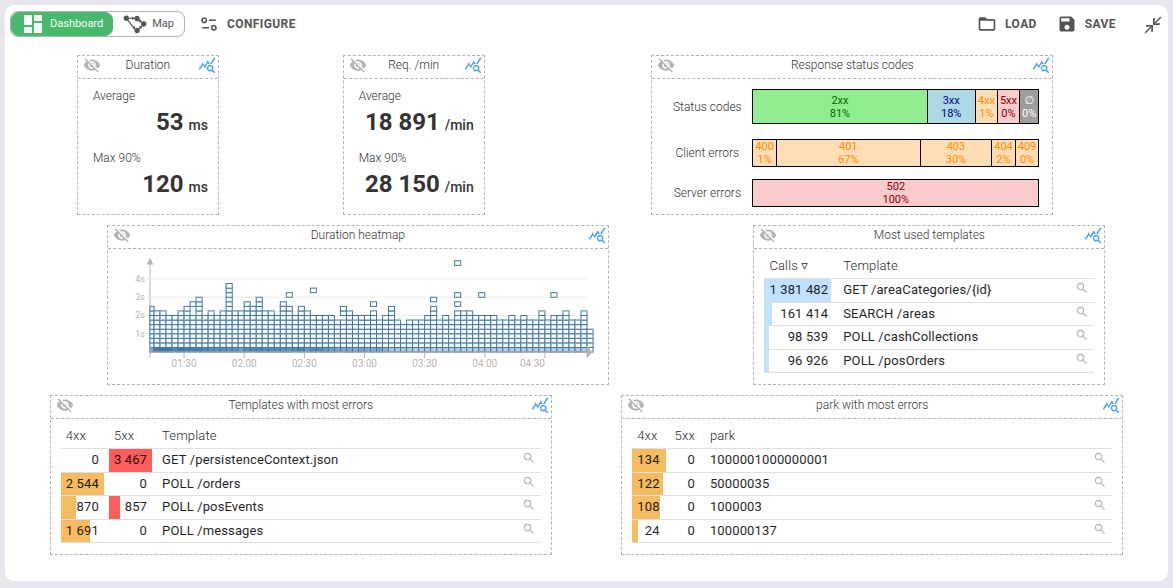Click the LOAD button

1005,23
